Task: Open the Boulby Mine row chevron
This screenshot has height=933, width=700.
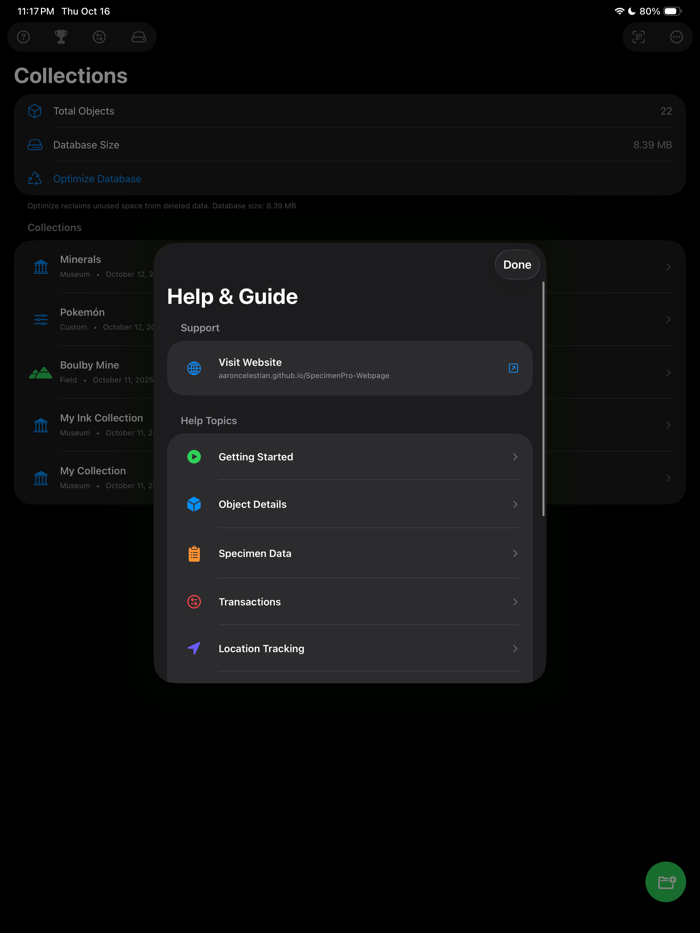Action: [668, 372]
